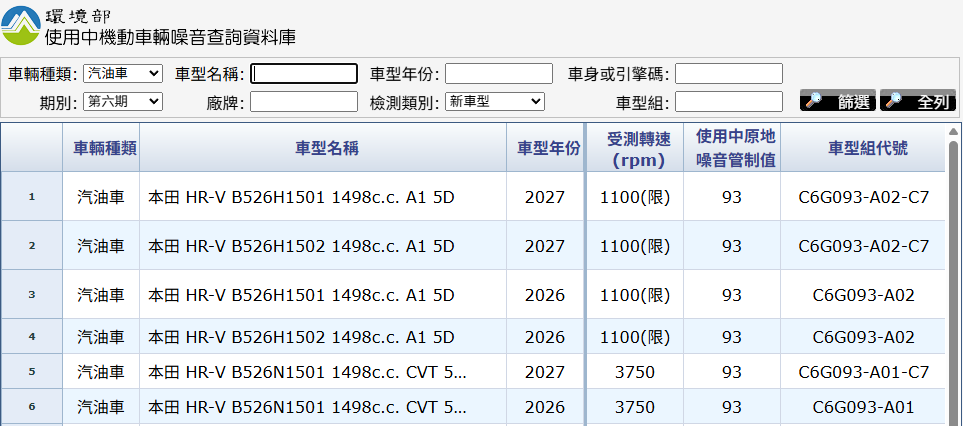Screen dimensions: 963x426
Task: Sort by 車輛種類 column header
Action: [101, 148]
